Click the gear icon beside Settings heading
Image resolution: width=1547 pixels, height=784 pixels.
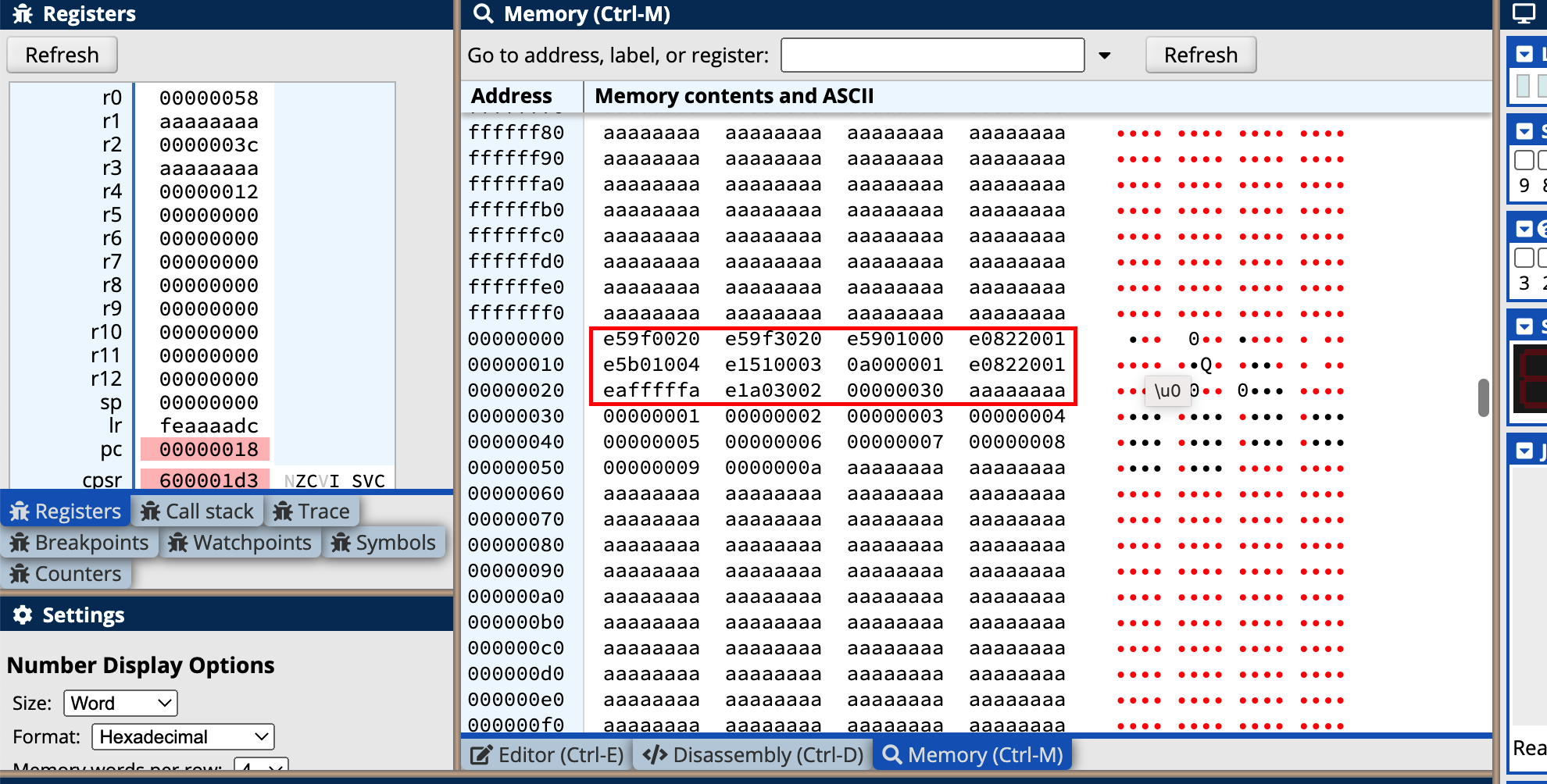[23, 615]
